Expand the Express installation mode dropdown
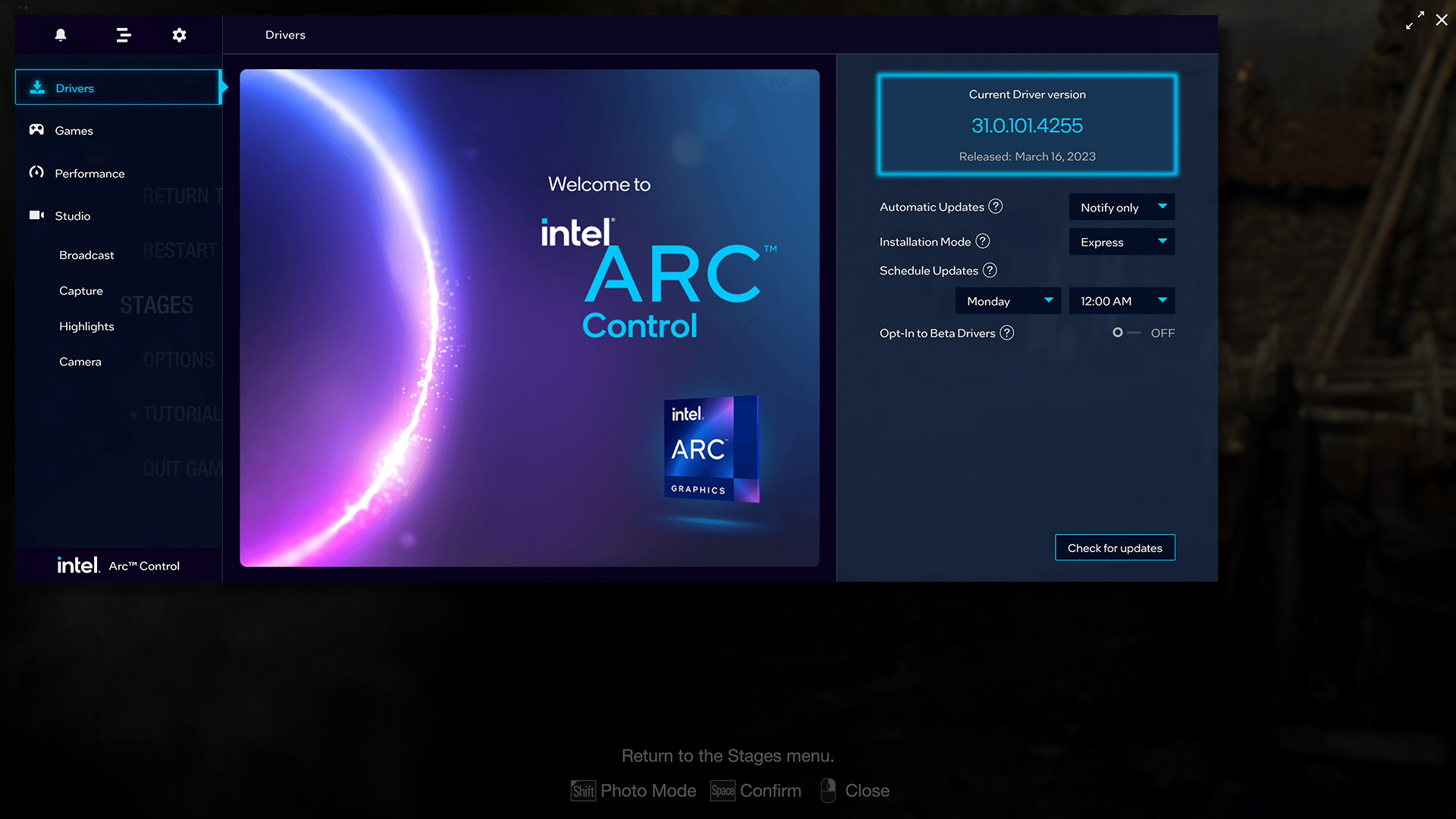This screenshot has width=1456, height=819. click(1122, 242)
